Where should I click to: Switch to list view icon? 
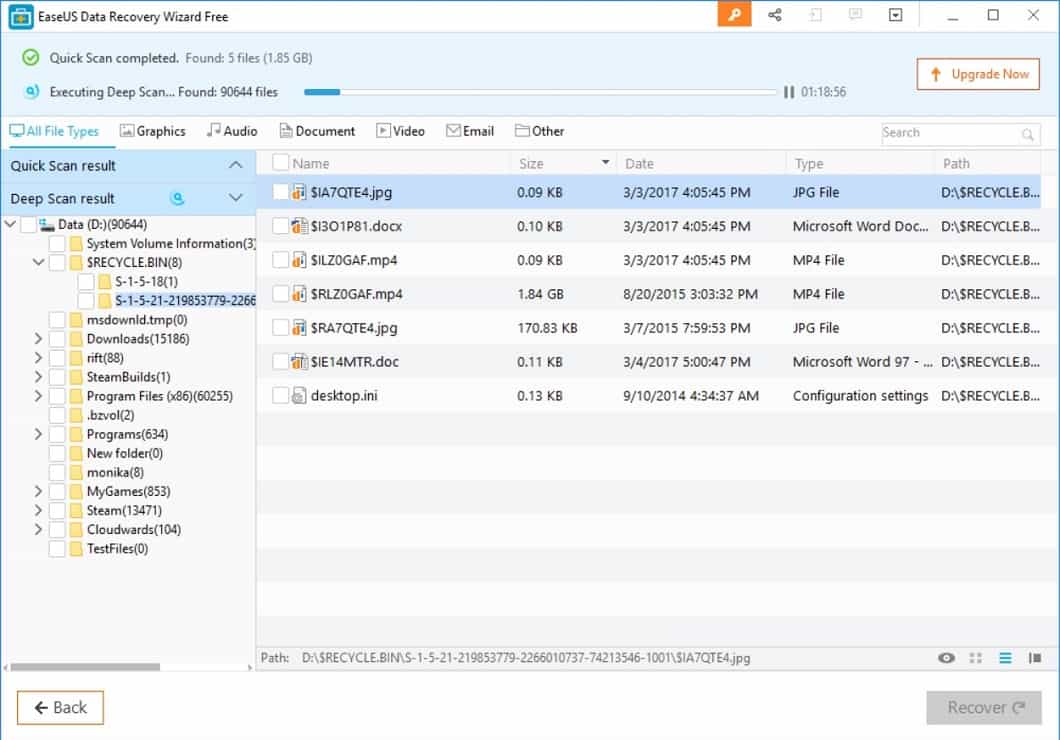point(1005,658)
